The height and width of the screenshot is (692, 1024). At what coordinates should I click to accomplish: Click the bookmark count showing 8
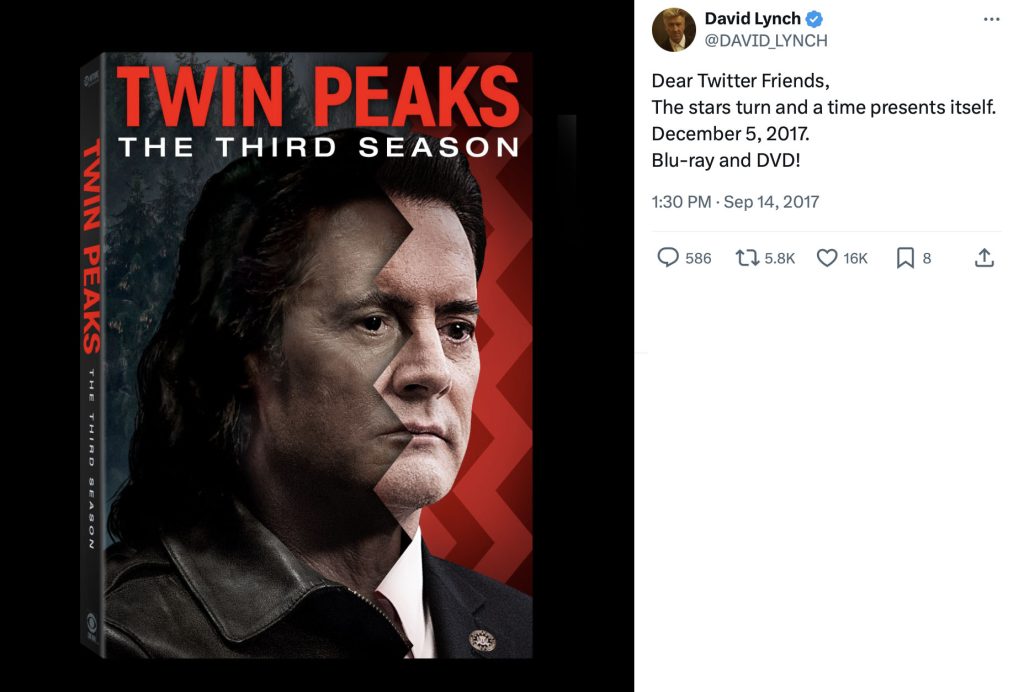926,258
